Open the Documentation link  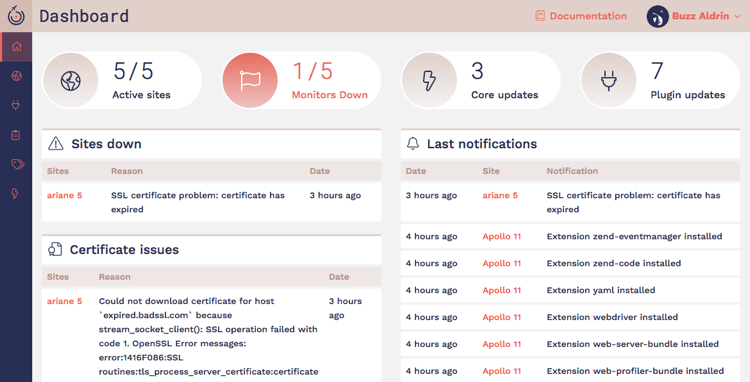tap(581, 16)
